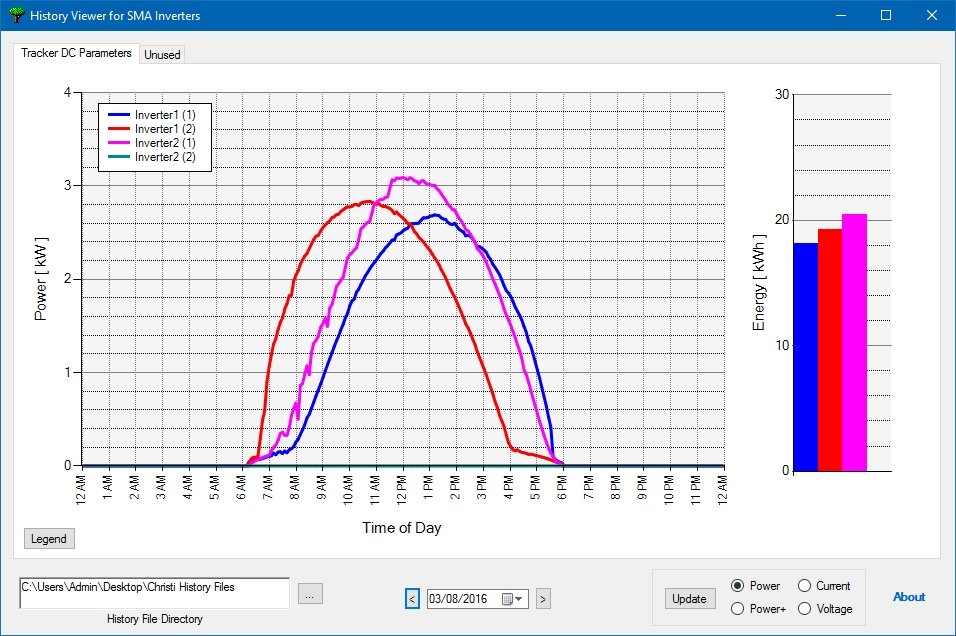
Task: Click the Inverter1 (2) red legend entry
Action: point(152,129)
